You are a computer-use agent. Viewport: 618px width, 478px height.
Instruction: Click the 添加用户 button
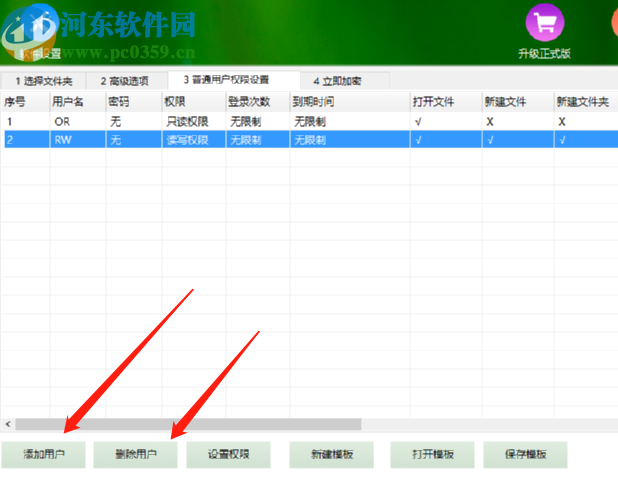[44, 454]
